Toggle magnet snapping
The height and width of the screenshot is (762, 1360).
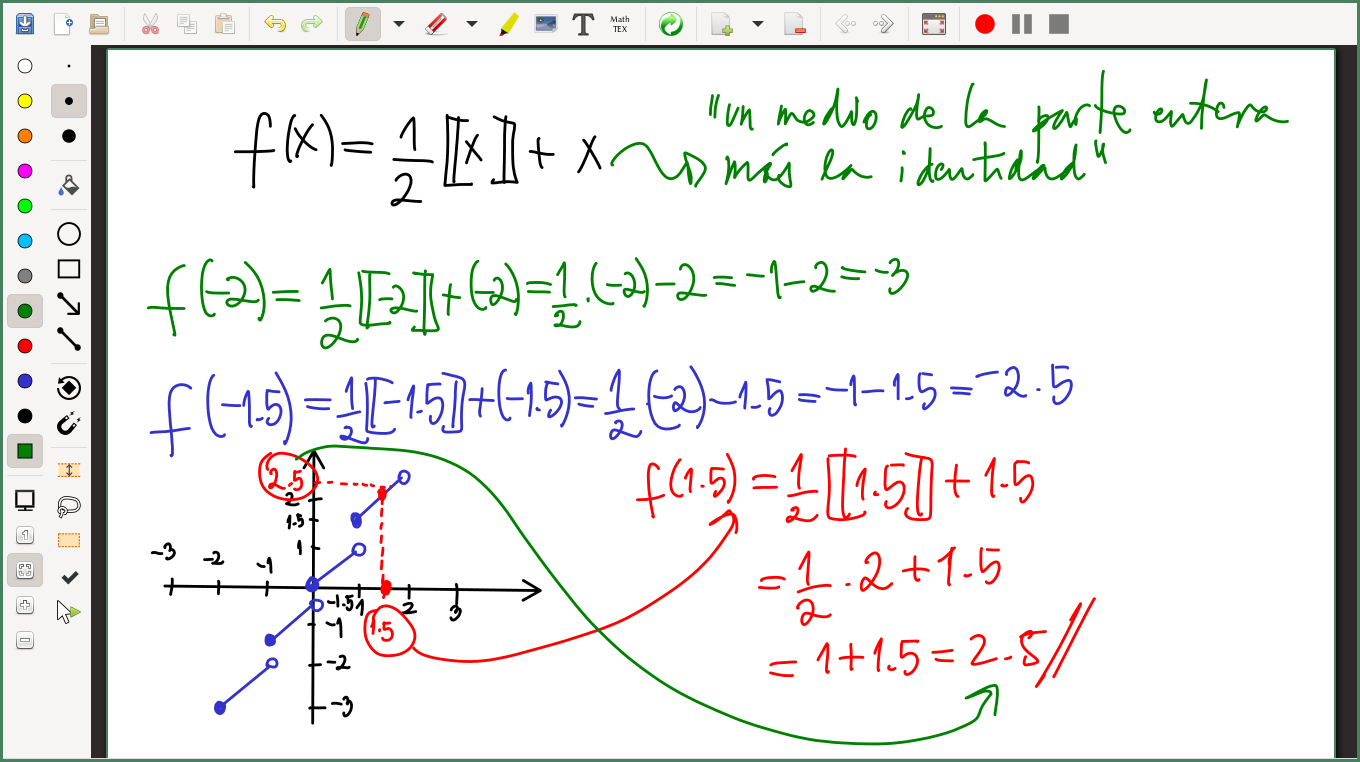pyautogui.click(x=68, y=423)
